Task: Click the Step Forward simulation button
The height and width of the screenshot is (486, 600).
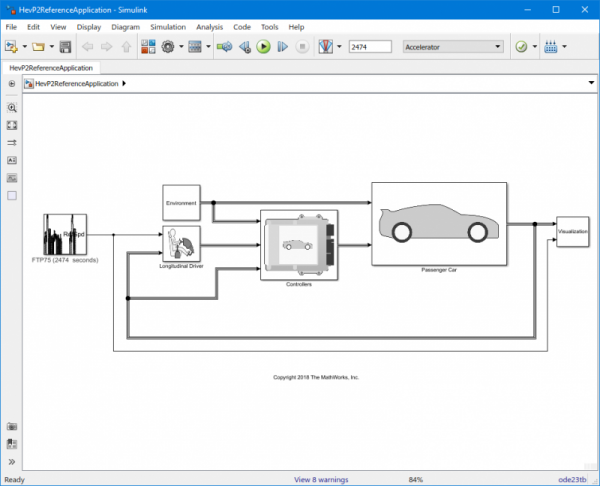Action: pos(282,46)
